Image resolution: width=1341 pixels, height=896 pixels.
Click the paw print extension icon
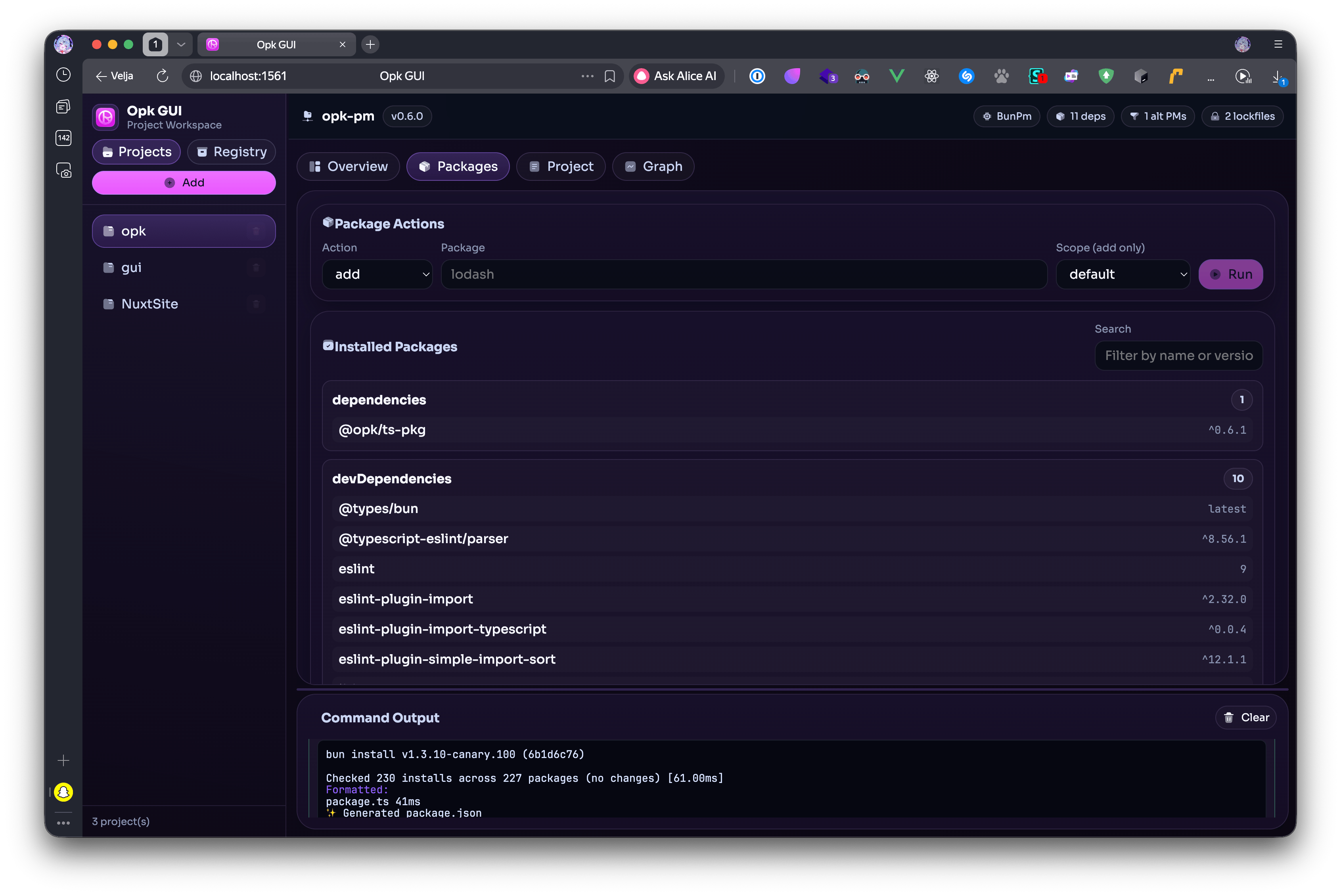(x=1001, y=76)
